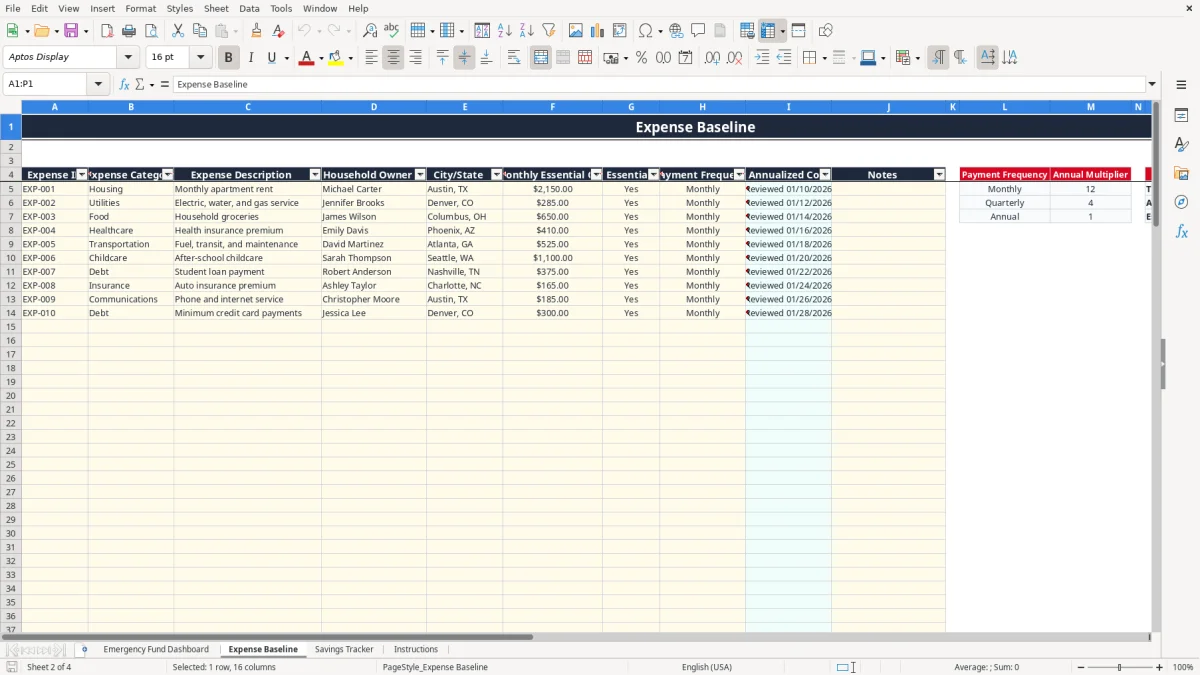Screen dimensions: 1200x675
Task: Open the Household Owner filter dropdown
Action: click(x=420, y=175)
